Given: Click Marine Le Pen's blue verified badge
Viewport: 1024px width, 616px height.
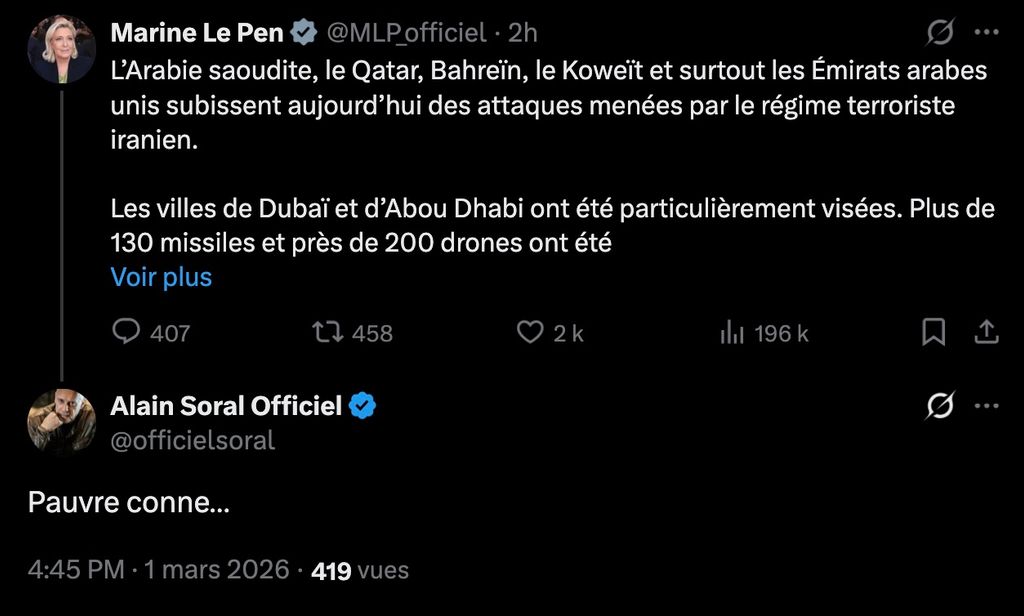Looking at the screenshot, I should pyautogui.click(x=304, y=33).
